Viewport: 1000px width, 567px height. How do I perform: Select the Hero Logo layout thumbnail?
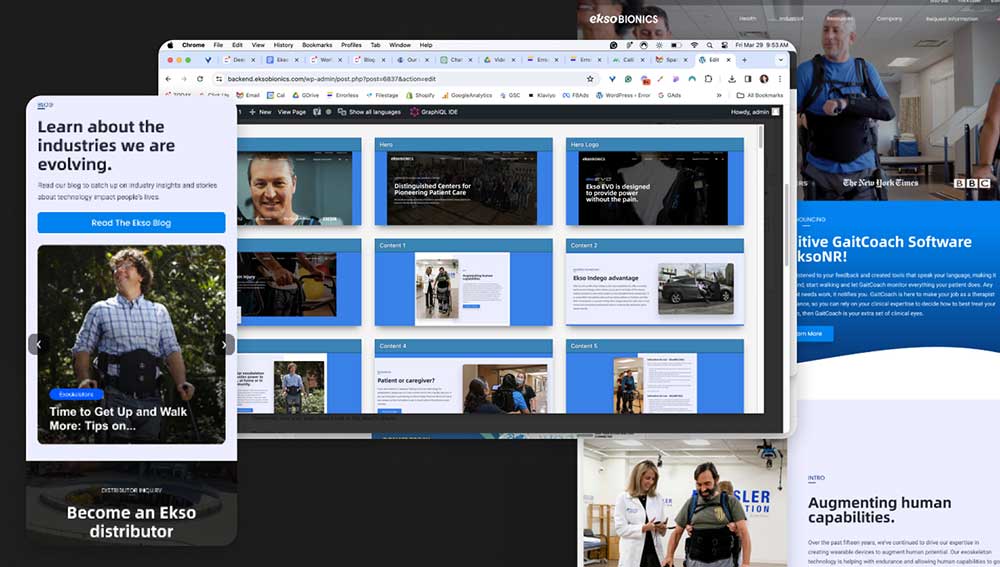(654, 185)
